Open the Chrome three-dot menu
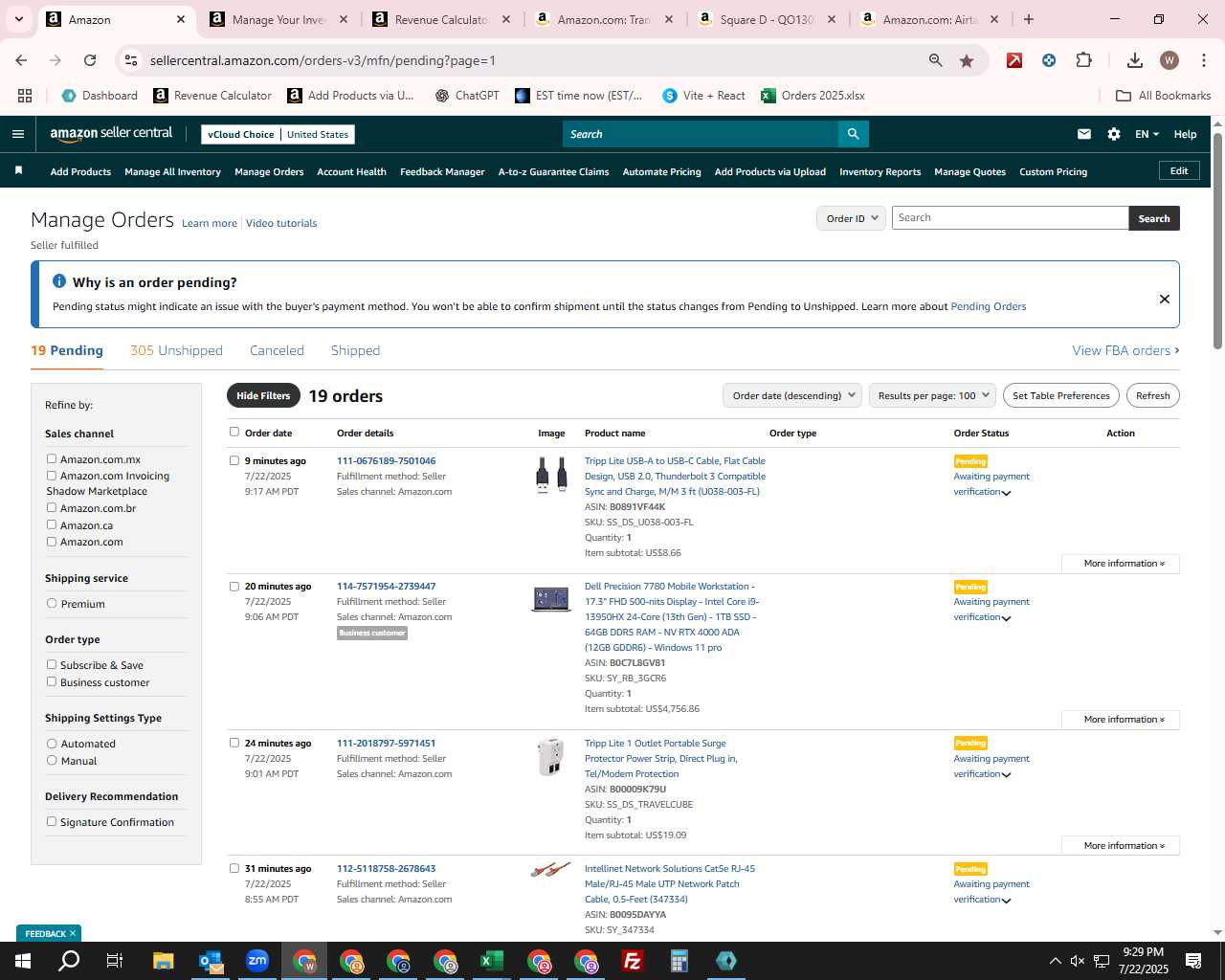The width and height of the screenshot is (1225, 980). (1203, 60)
